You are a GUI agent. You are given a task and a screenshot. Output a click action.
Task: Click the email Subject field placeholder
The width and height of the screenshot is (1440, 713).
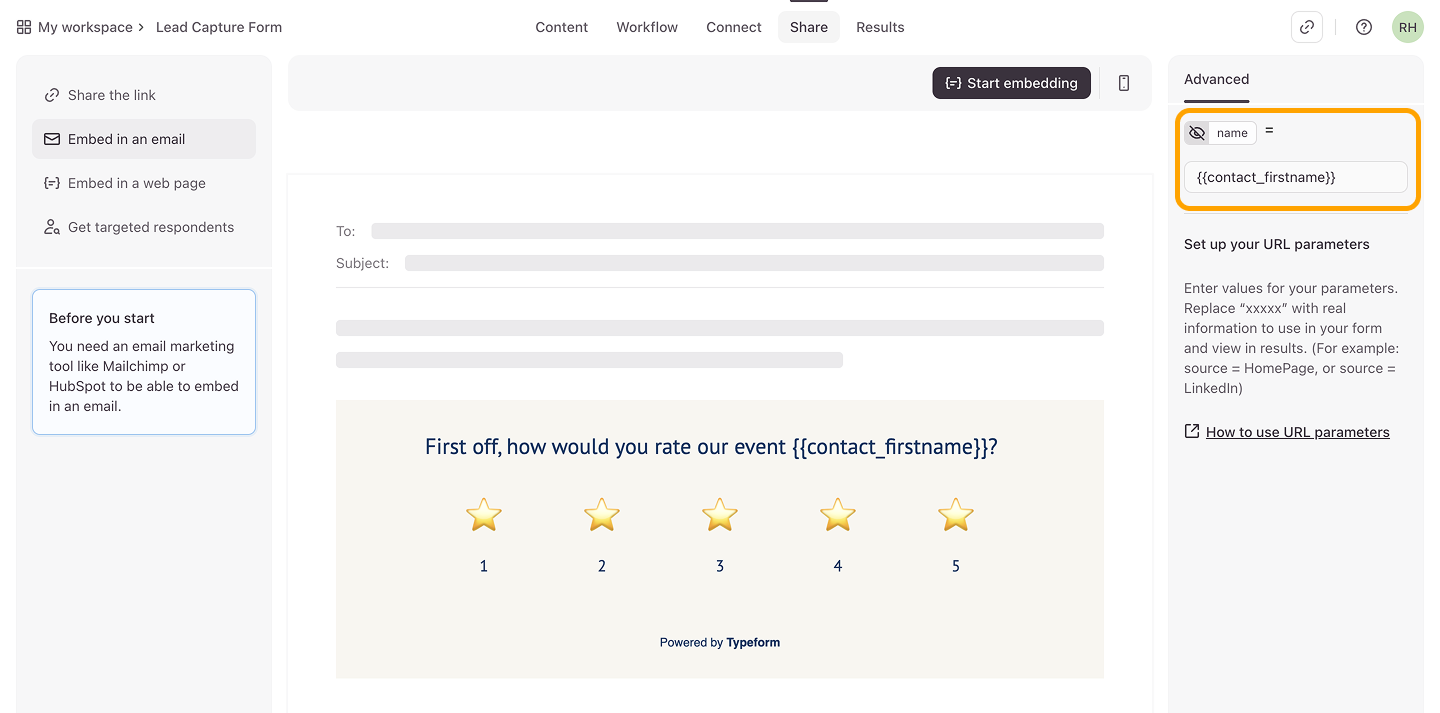[754, 263]
